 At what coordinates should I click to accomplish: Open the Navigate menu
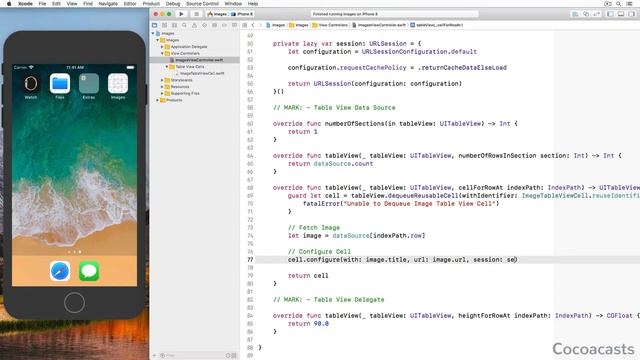108,4
